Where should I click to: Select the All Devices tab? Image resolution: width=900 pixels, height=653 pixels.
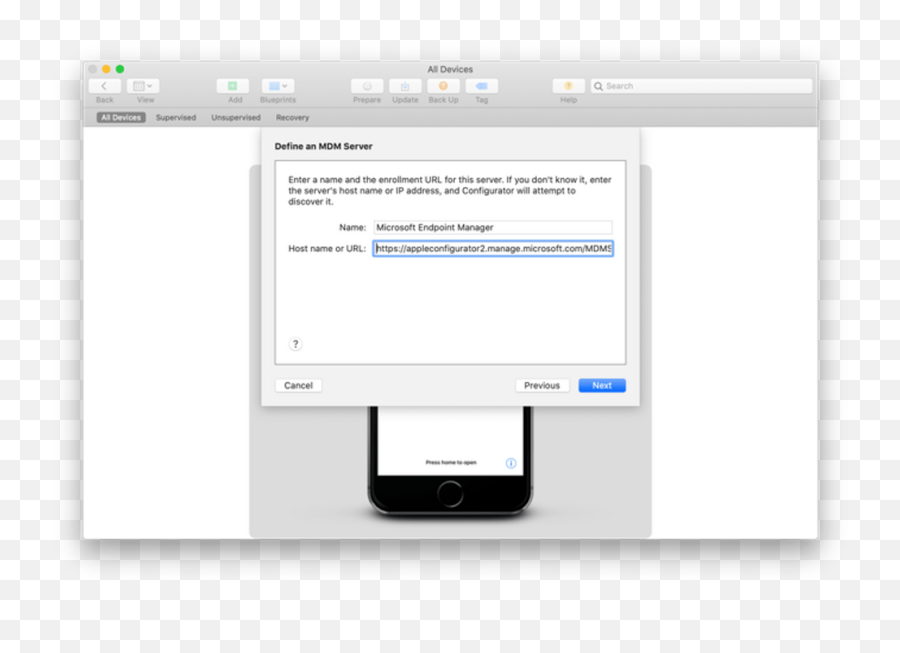(x=121, y=118)
